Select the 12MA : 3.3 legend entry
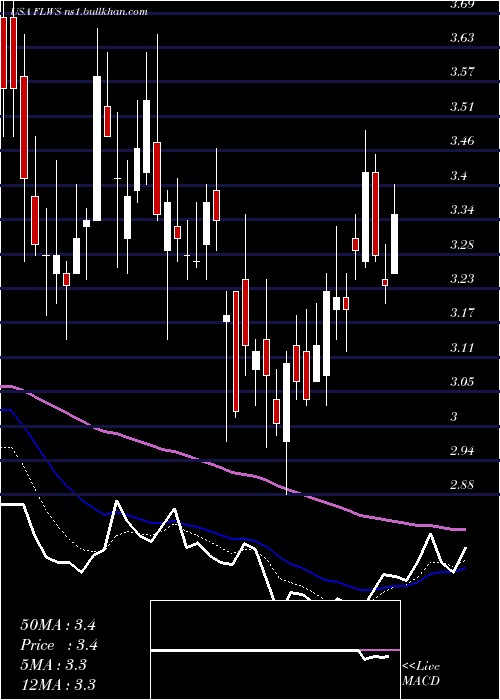Image resolution: width=500 pixels, height=700 pixels. [58, 685]
